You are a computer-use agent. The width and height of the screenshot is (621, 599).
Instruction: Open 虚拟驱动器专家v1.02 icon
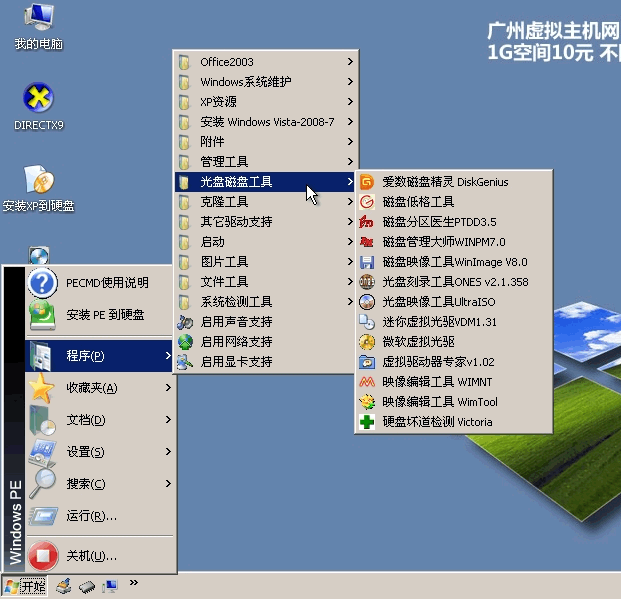[367, 362]
